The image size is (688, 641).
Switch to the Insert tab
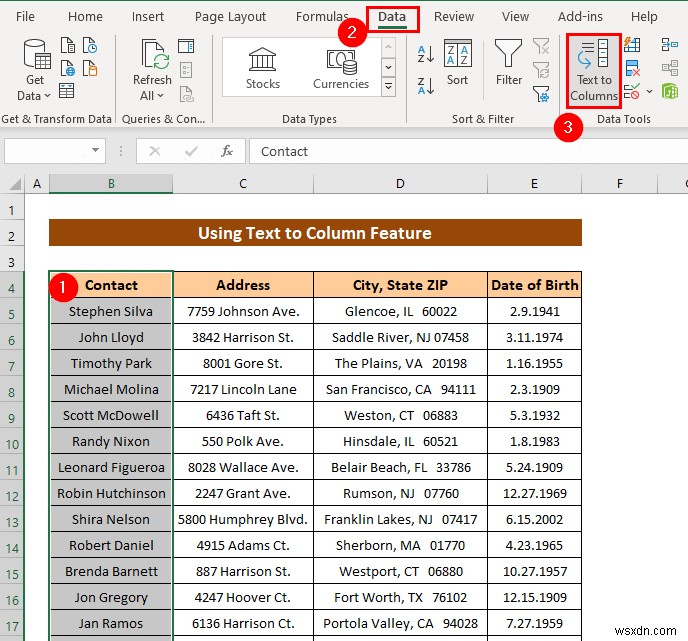click(x=147, y=17)
